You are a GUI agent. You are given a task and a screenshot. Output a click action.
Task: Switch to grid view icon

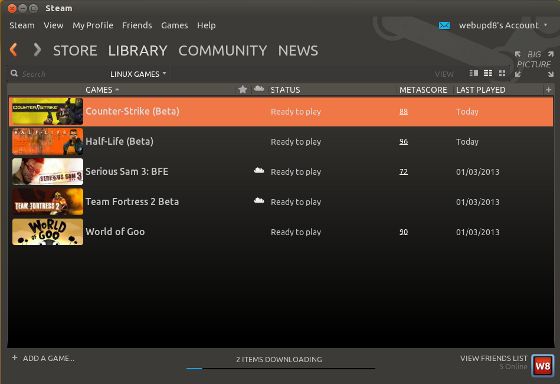pyautogui.click(x=502, y=73)
